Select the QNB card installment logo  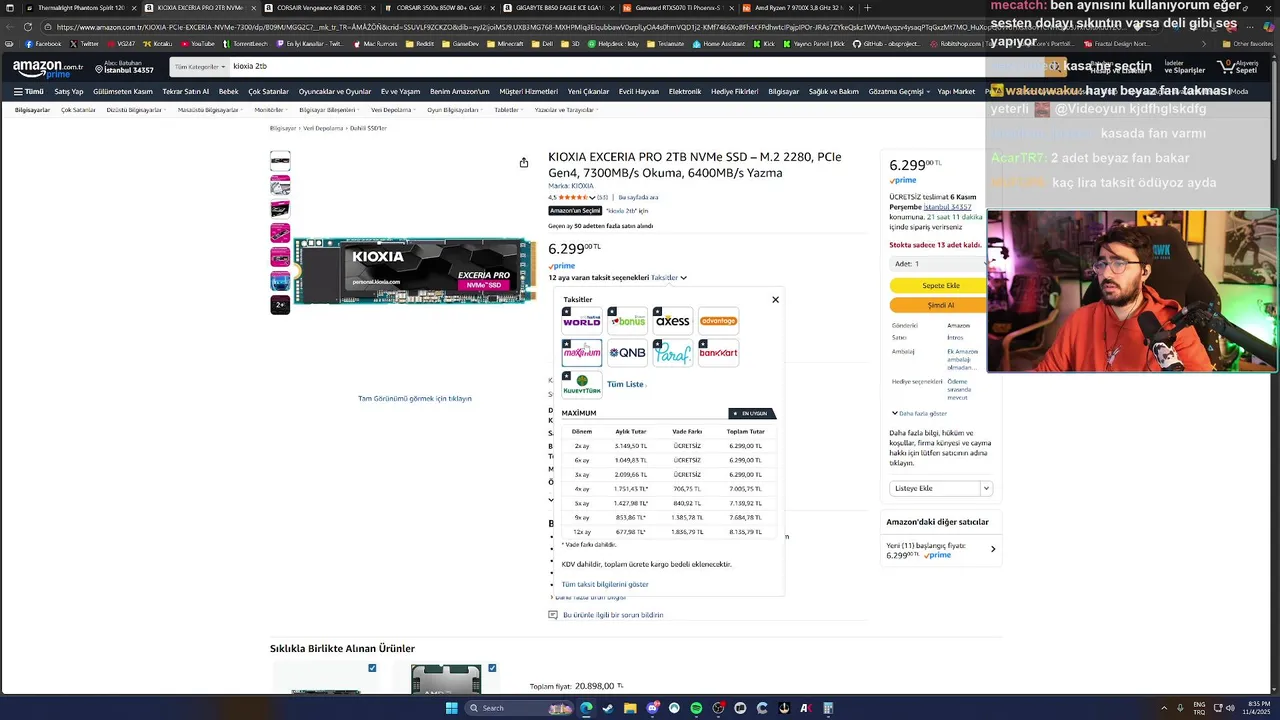coord(627,353)
